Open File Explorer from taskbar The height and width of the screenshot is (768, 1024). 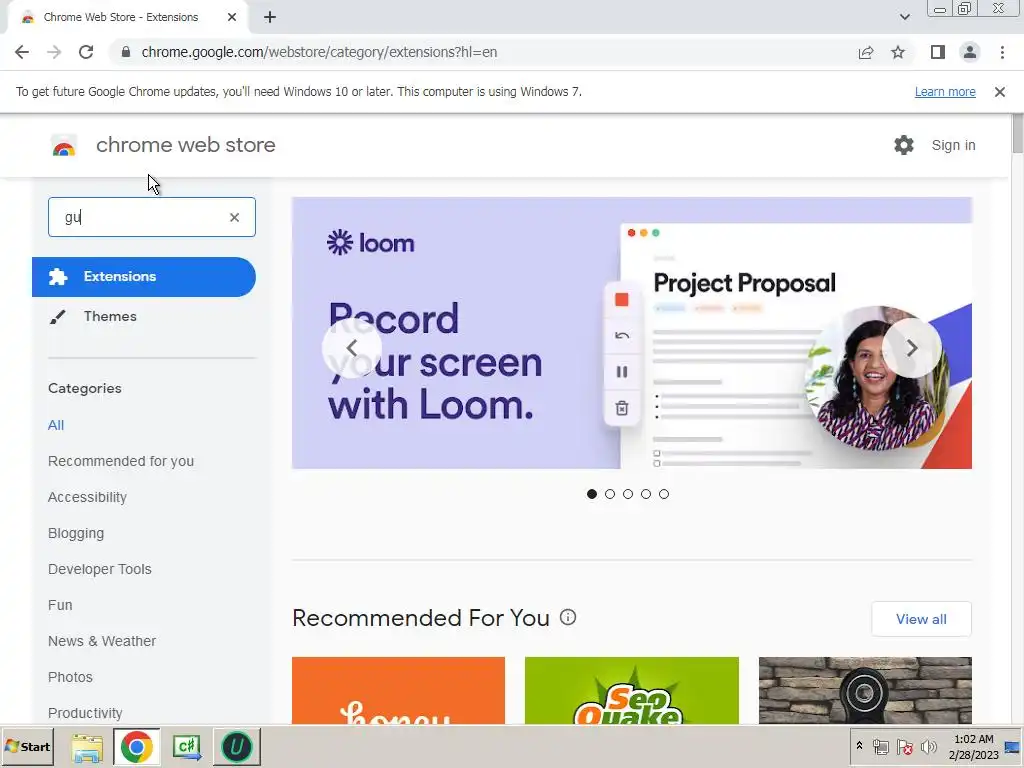[x=87, y=747]
